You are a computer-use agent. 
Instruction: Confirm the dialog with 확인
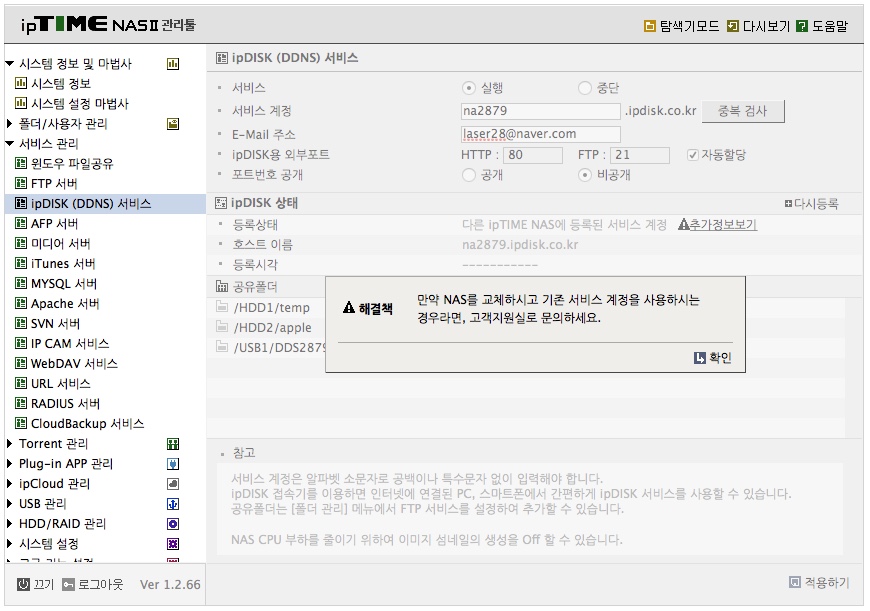click(x=713, y=357)
